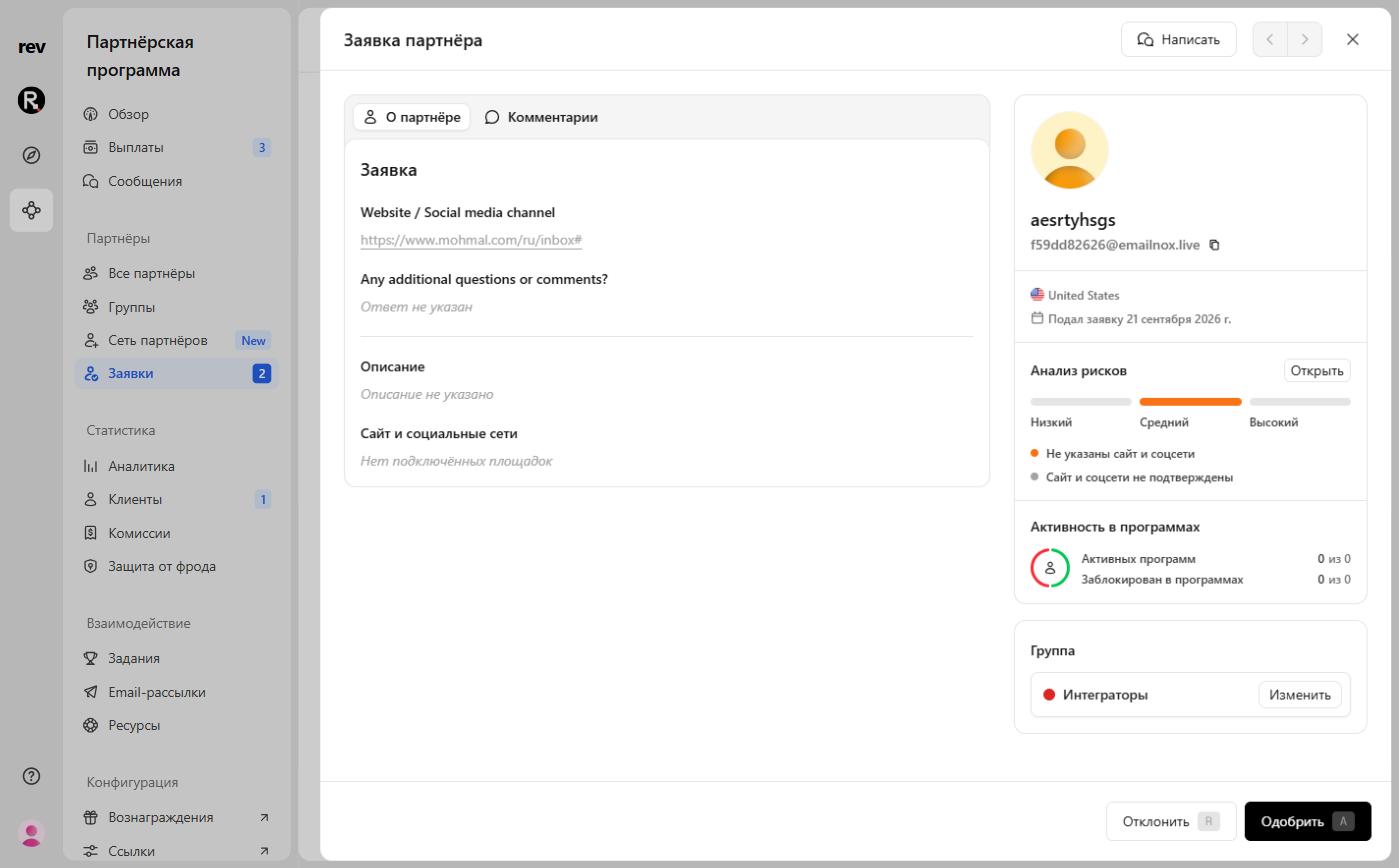
Task: Click the rev logo
Action: 31,47
